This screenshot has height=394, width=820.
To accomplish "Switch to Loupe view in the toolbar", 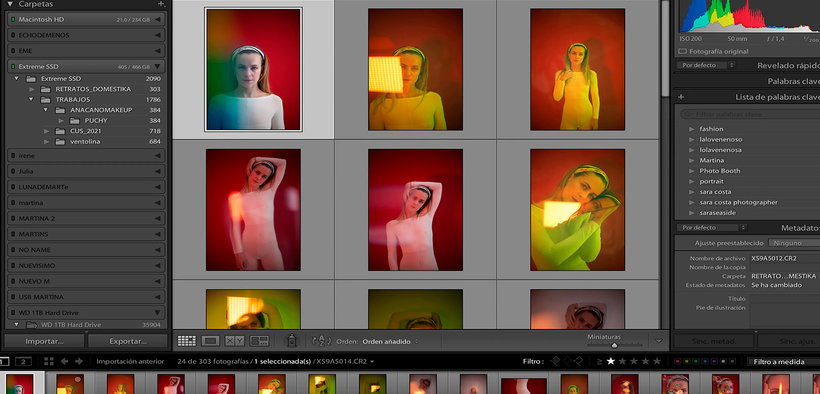I will (x=210, y=341).
